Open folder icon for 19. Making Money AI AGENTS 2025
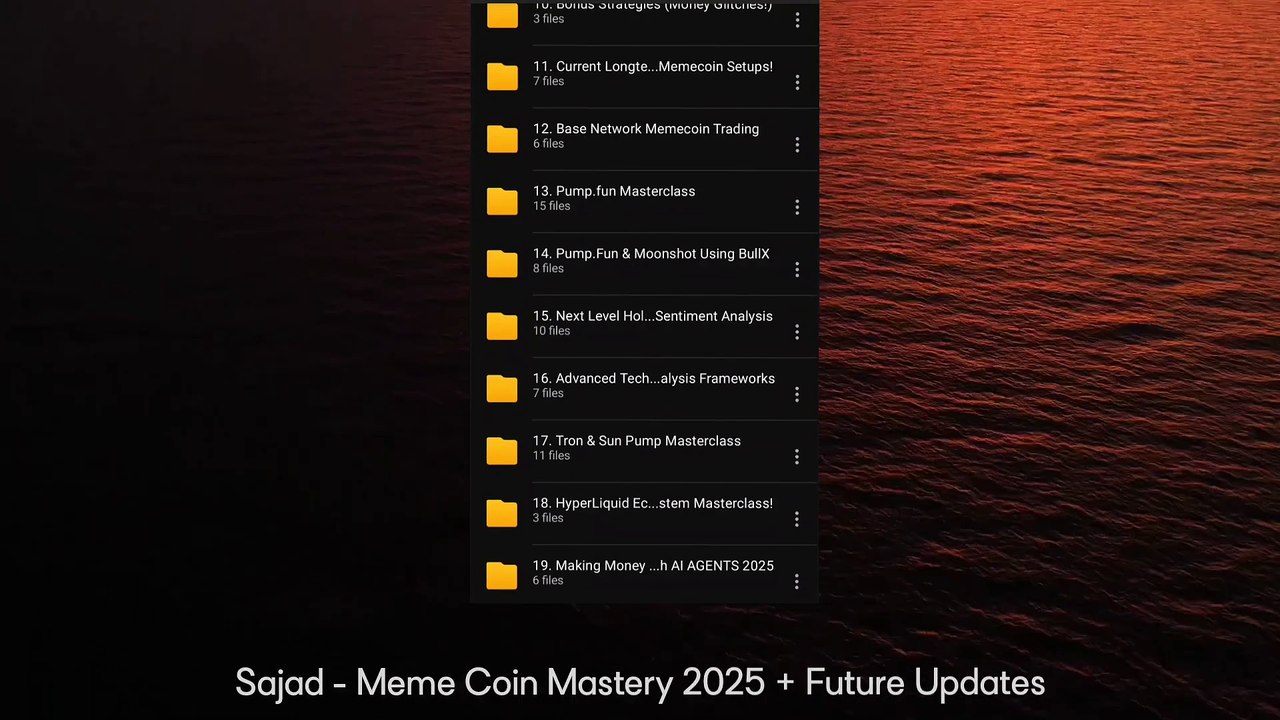 pos(502,575)
